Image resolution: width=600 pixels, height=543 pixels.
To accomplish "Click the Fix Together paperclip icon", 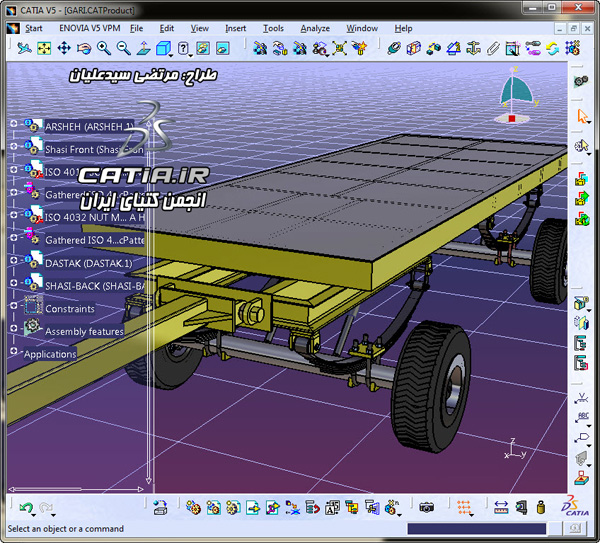I will [x=493, y=49].
